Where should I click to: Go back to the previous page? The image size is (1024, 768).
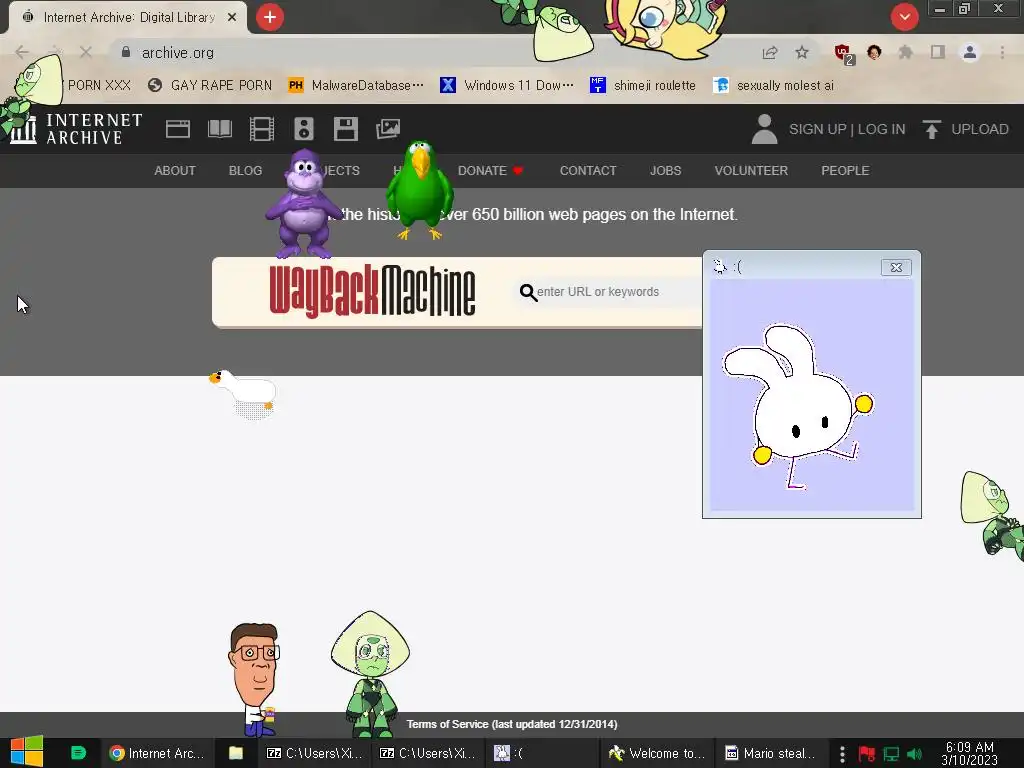coord(22,52)
